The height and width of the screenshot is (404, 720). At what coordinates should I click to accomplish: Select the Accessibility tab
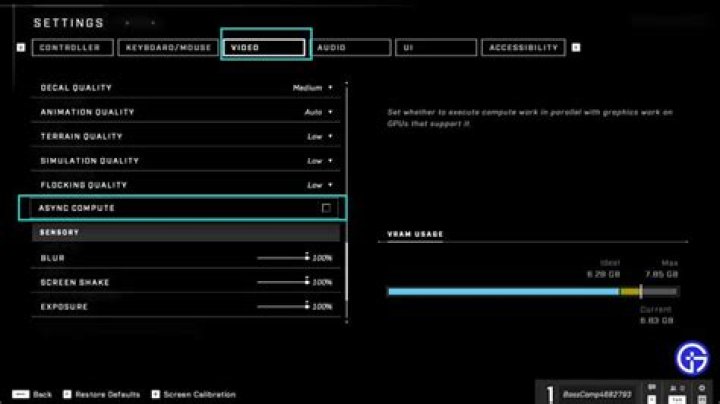pos(523,47)
